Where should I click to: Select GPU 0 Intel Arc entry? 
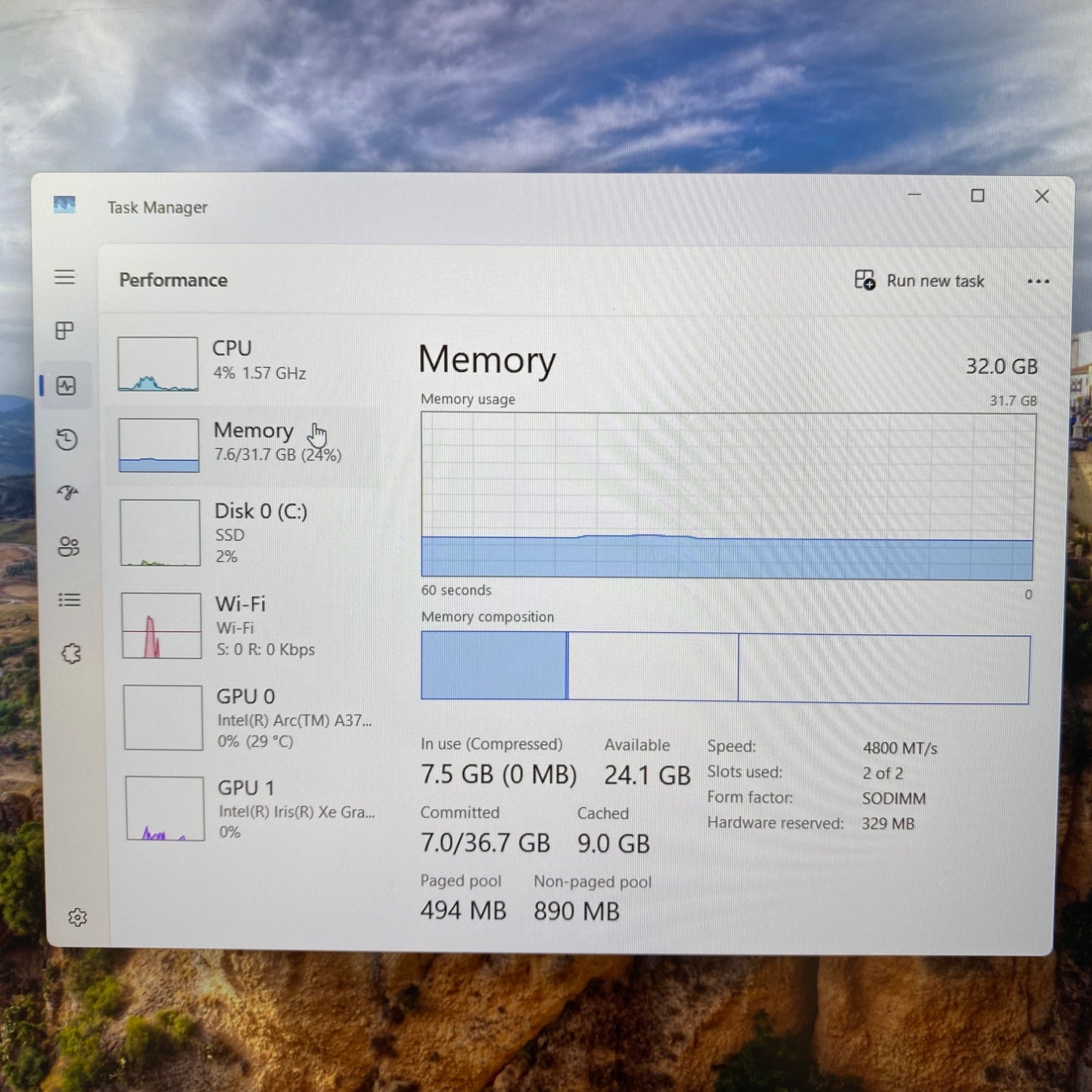[246, 718]
